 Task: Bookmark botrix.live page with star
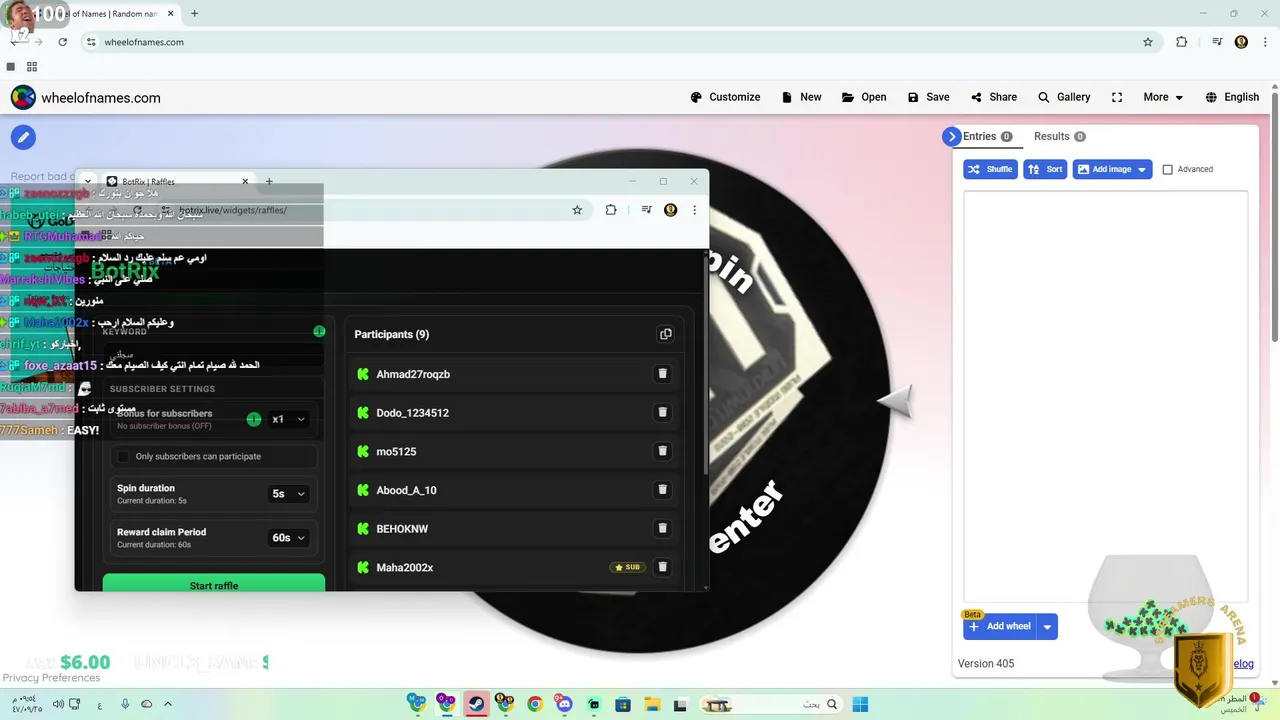(x=577, y=210)
